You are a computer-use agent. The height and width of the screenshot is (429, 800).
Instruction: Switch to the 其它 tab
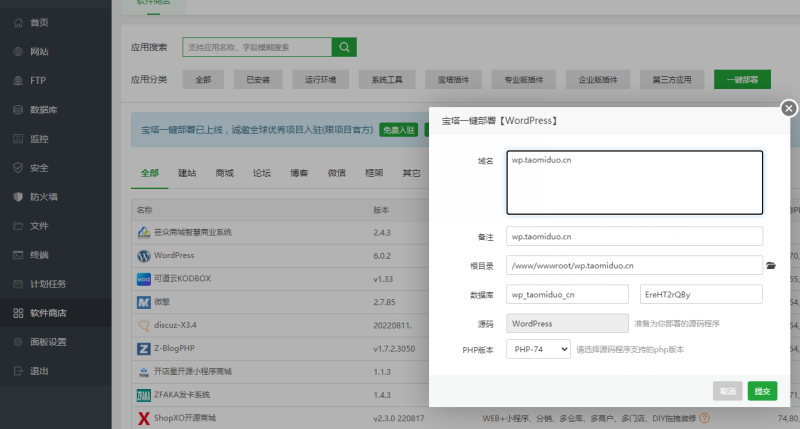[x=411, y=173]
